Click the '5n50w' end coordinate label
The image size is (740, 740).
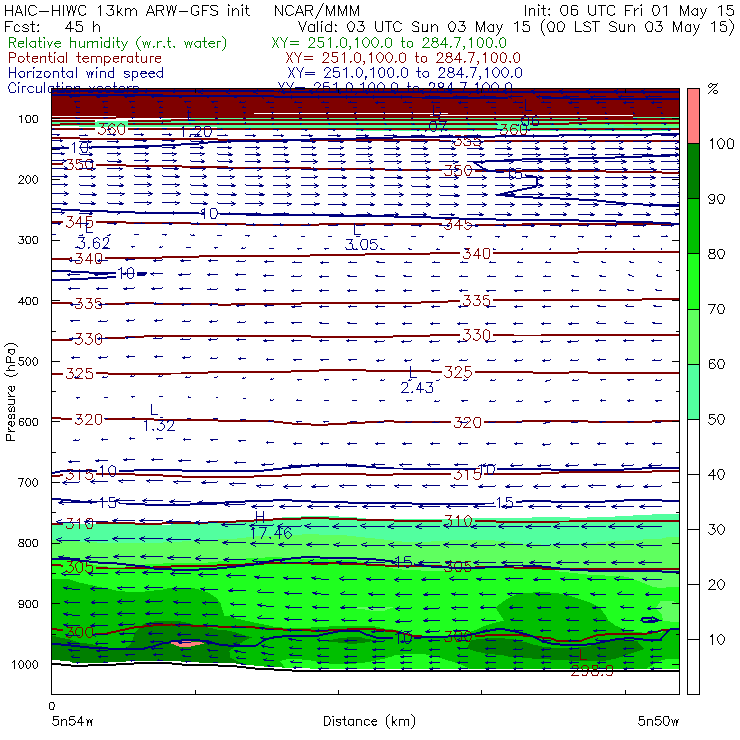click(x=658, y=721)
